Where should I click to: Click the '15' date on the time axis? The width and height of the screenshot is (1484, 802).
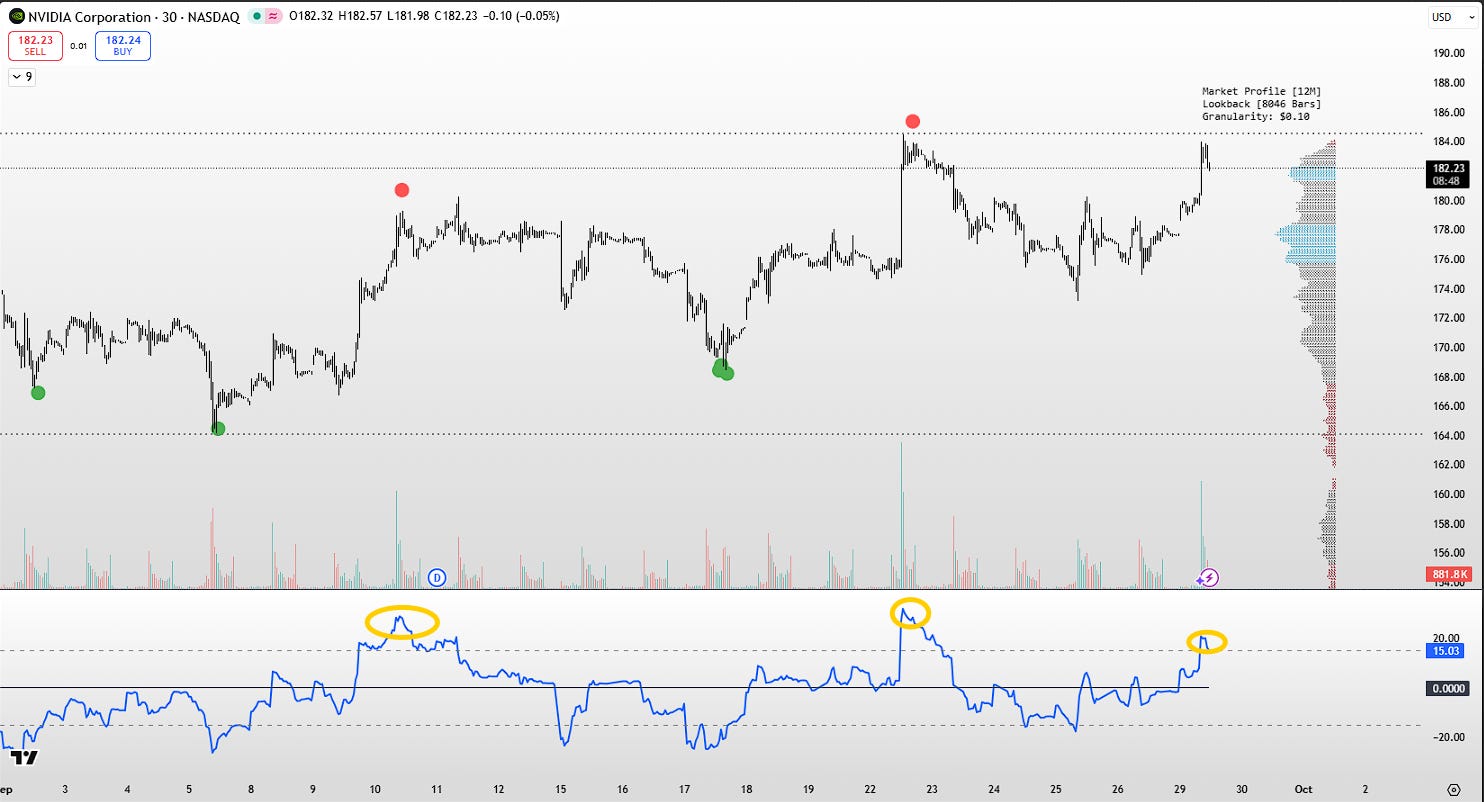pos(560,789)
